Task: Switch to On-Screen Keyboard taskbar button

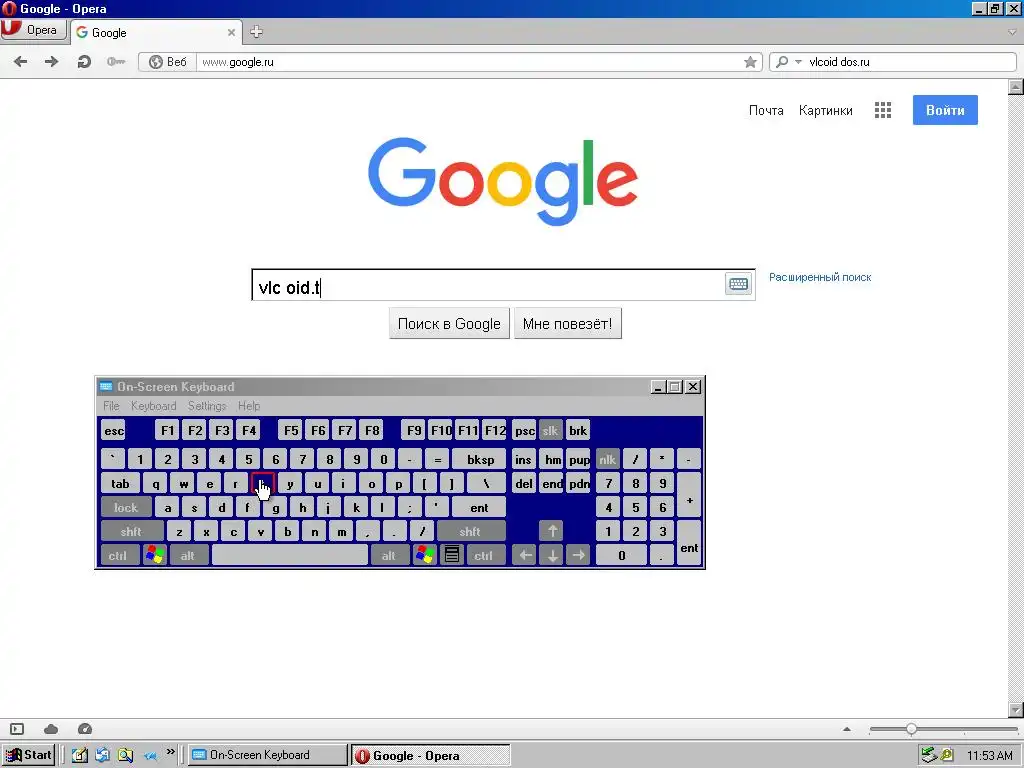Action: click(x=268, y=756)
